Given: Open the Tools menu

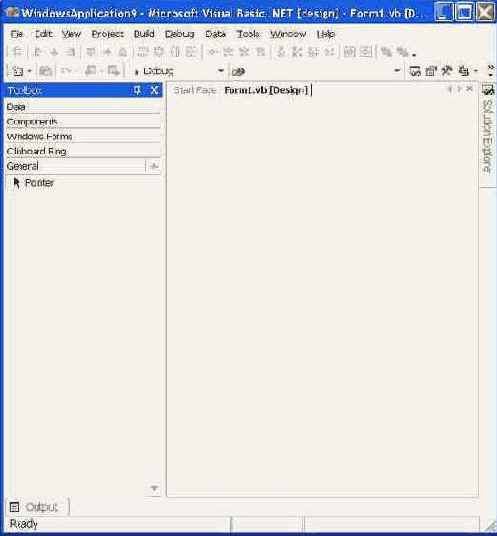Looking at the screenshot, I should coord(248,34).
